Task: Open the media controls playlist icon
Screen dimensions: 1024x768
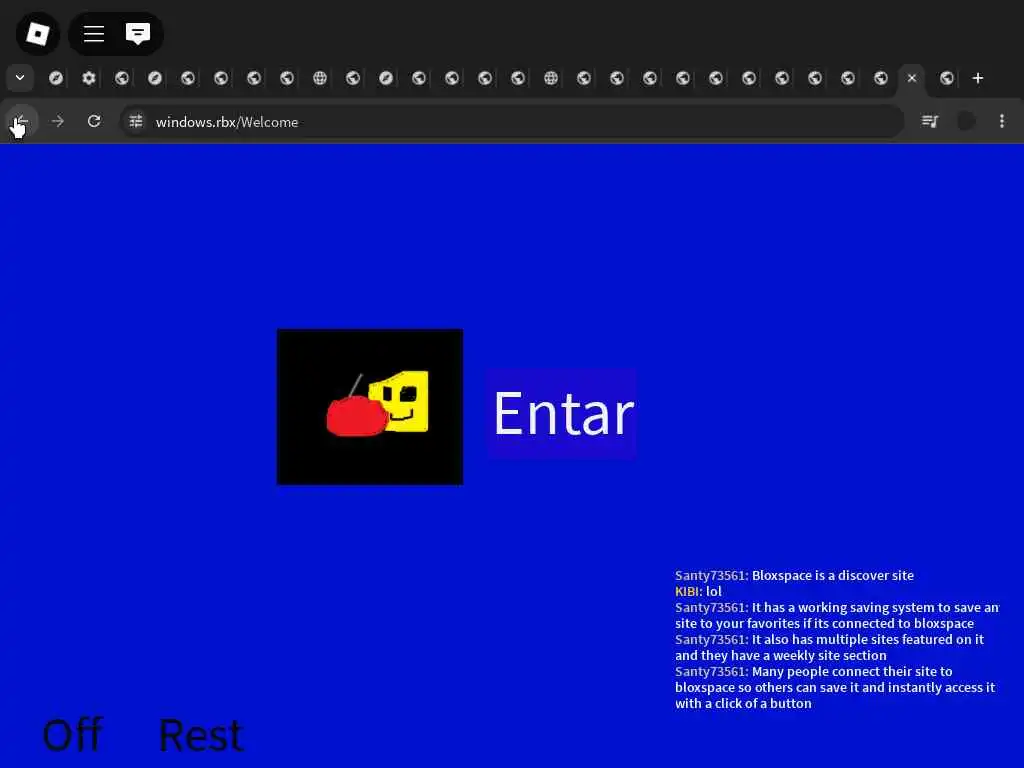Action: (929, 121)
